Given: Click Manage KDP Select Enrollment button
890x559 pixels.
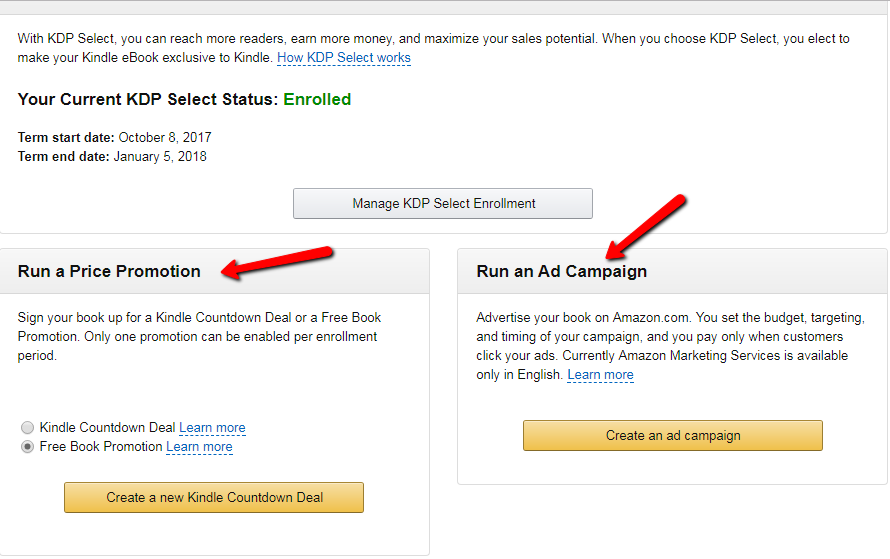Looking at the screenshot, I should 443,203.
